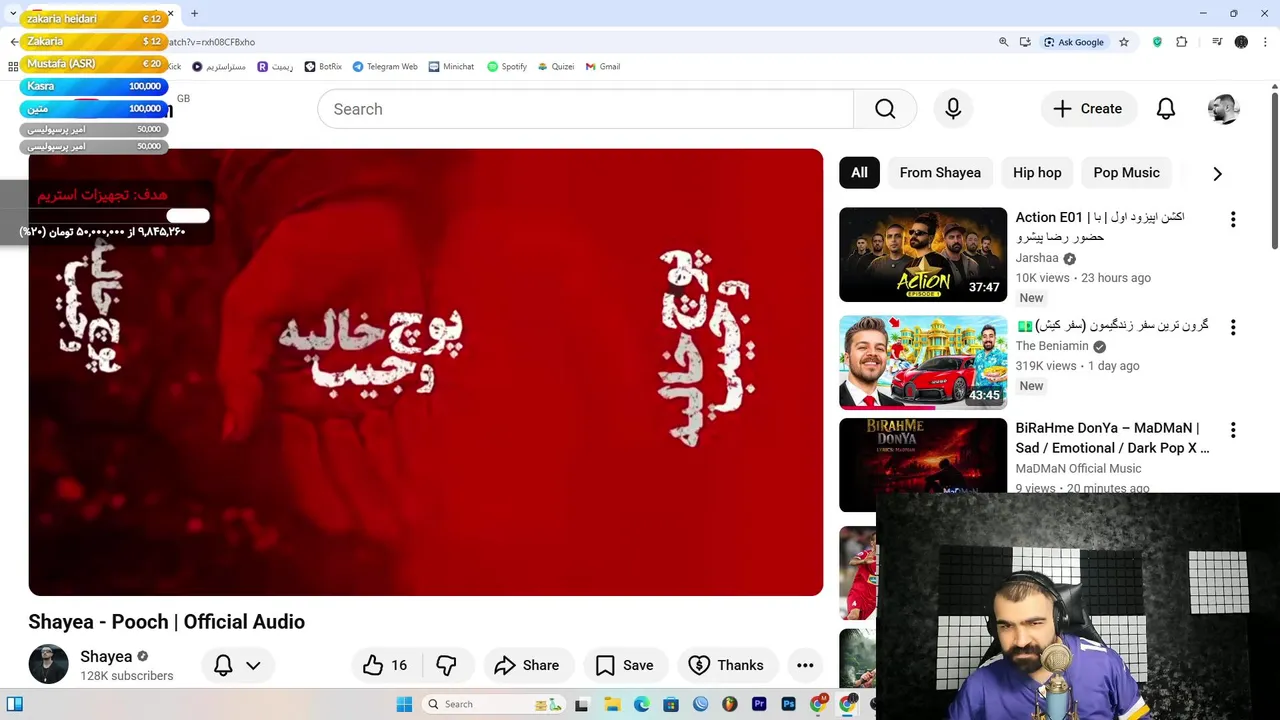The height and width of the screenshot is (720, 1280).
Task: Like the video with thumbs-up button
Action: click(386, 665)
